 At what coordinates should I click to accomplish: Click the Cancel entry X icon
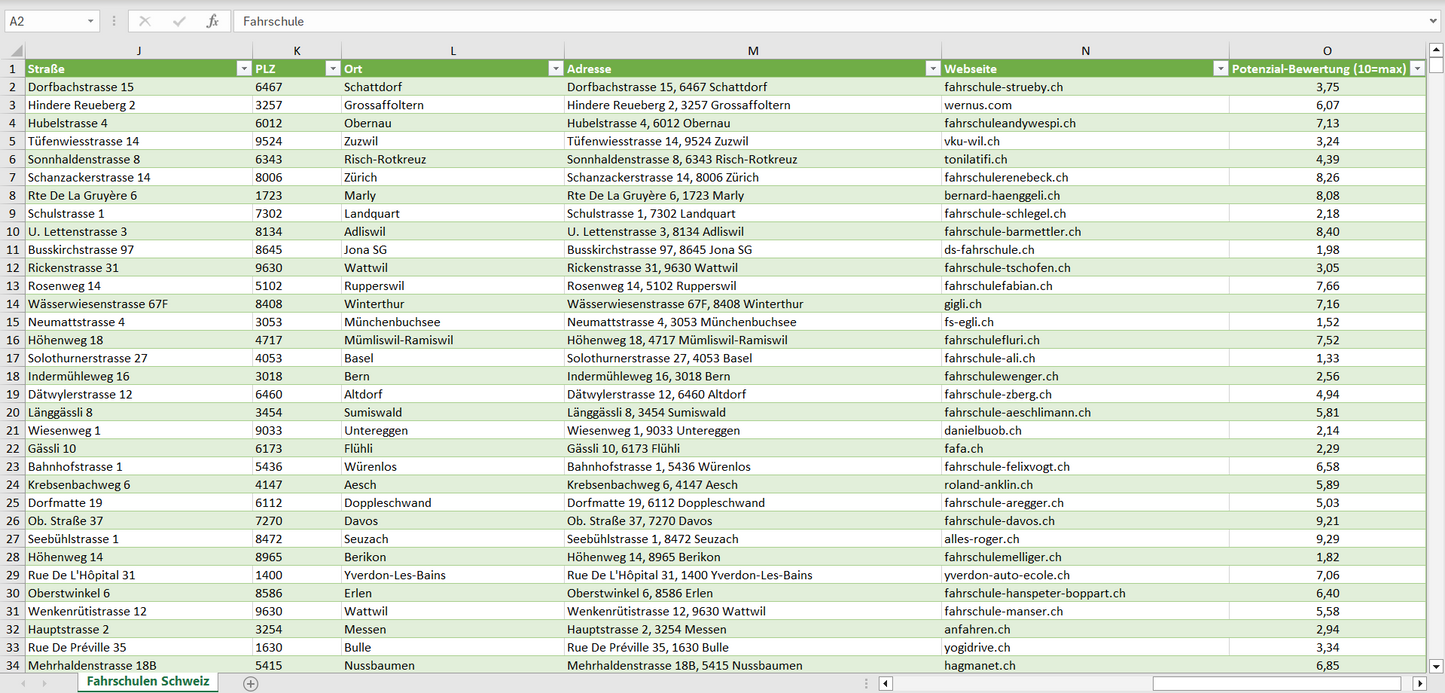(x=145, y=21)
